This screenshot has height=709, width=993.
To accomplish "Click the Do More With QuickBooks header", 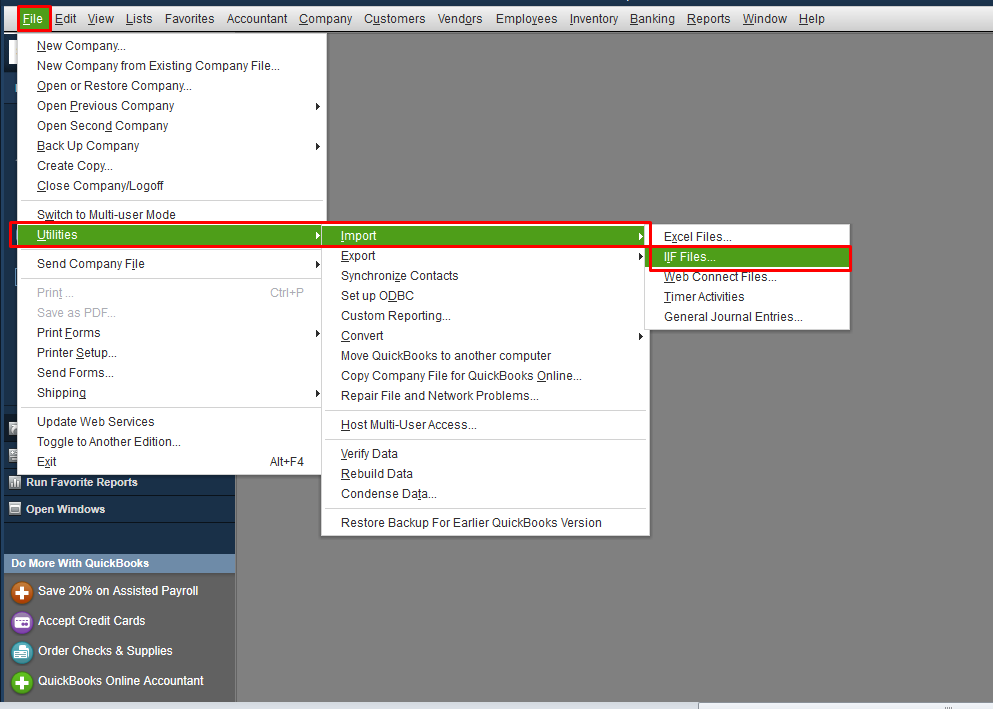I will 120,563.
